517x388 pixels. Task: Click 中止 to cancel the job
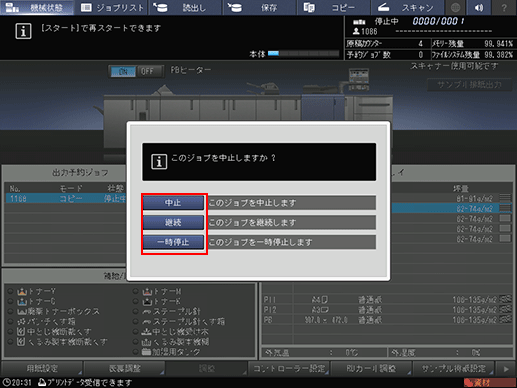173,203
